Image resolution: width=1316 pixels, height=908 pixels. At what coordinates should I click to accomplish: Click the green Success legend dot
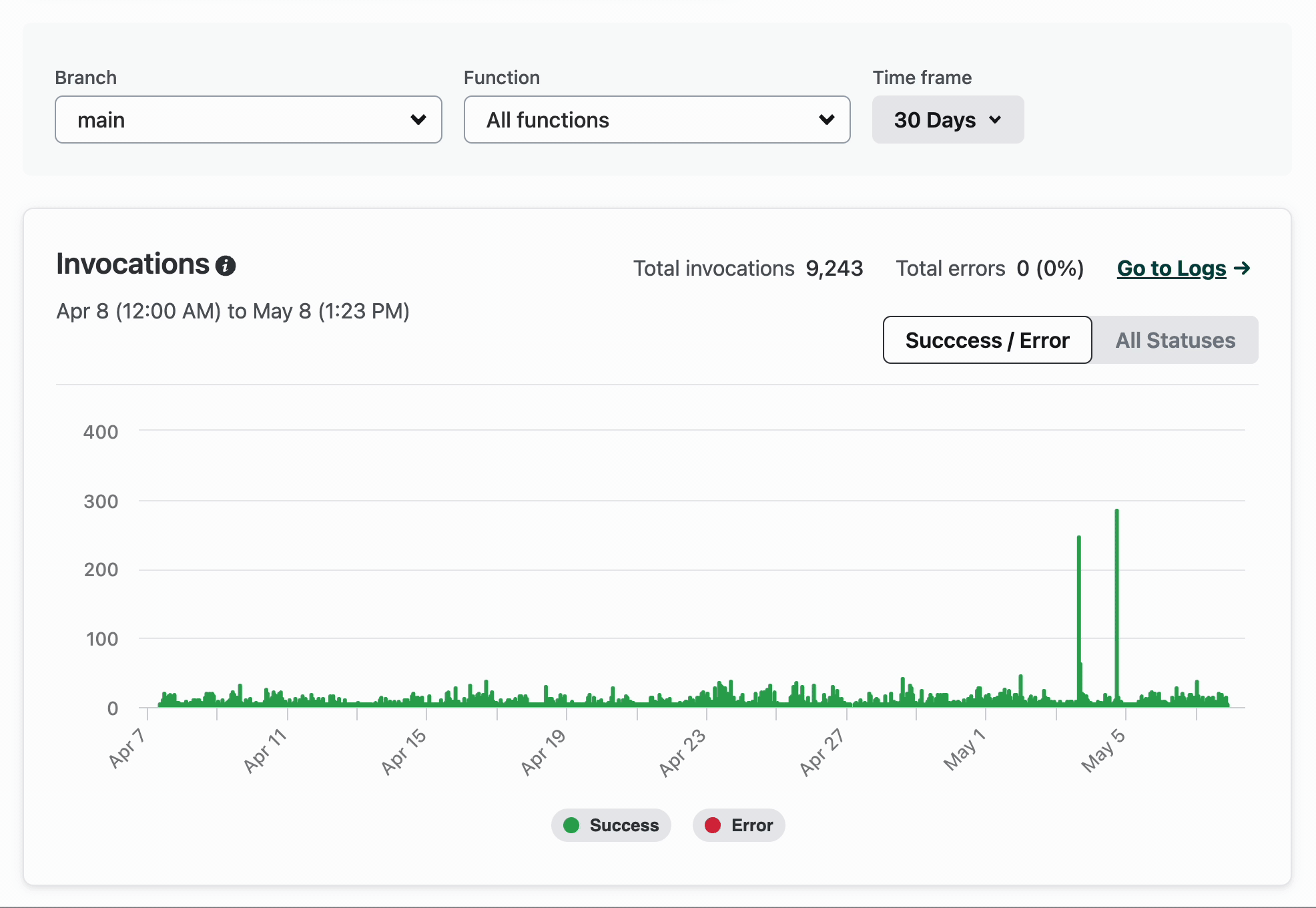pyautogui.click(x=571, y=825)
